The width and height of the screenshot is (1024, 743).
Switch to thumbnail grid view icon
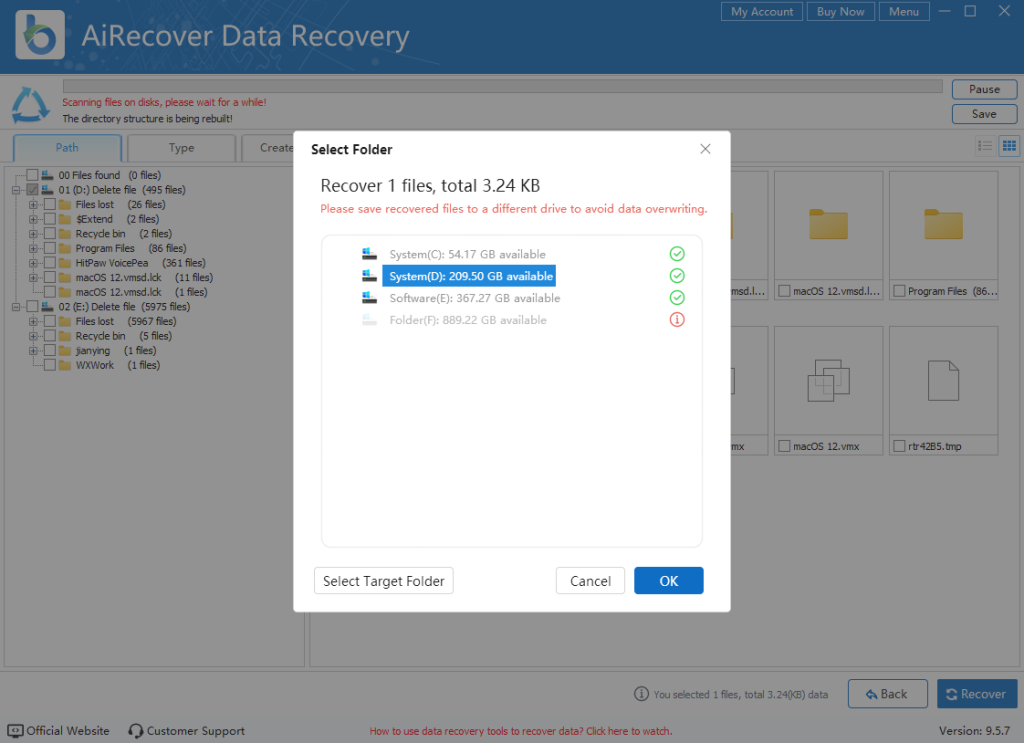(1009, 146)
